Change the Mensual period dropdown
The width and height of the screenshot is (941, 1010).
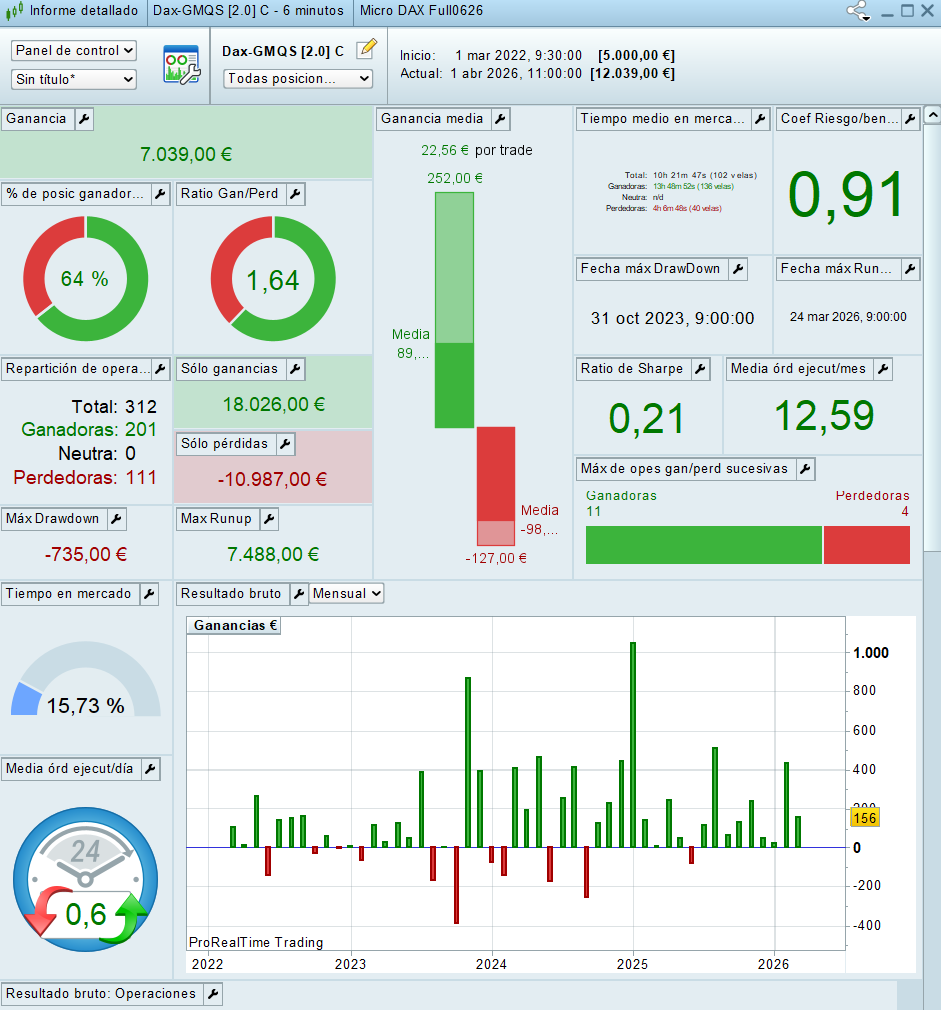[x=346, y=594]
